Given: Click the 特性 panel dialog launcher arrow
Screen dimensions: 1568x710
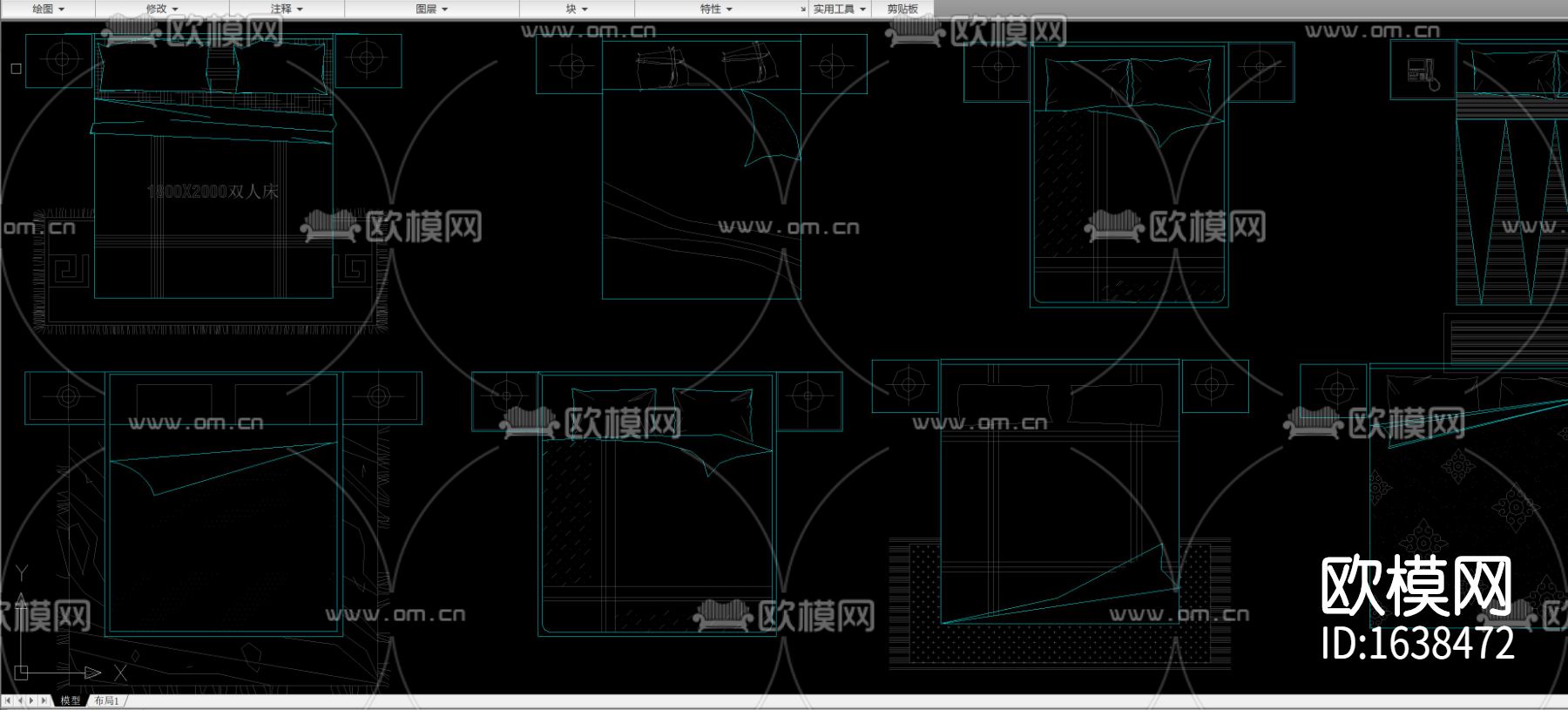Looking at the screenshot, I should click(x=803, y=10).
